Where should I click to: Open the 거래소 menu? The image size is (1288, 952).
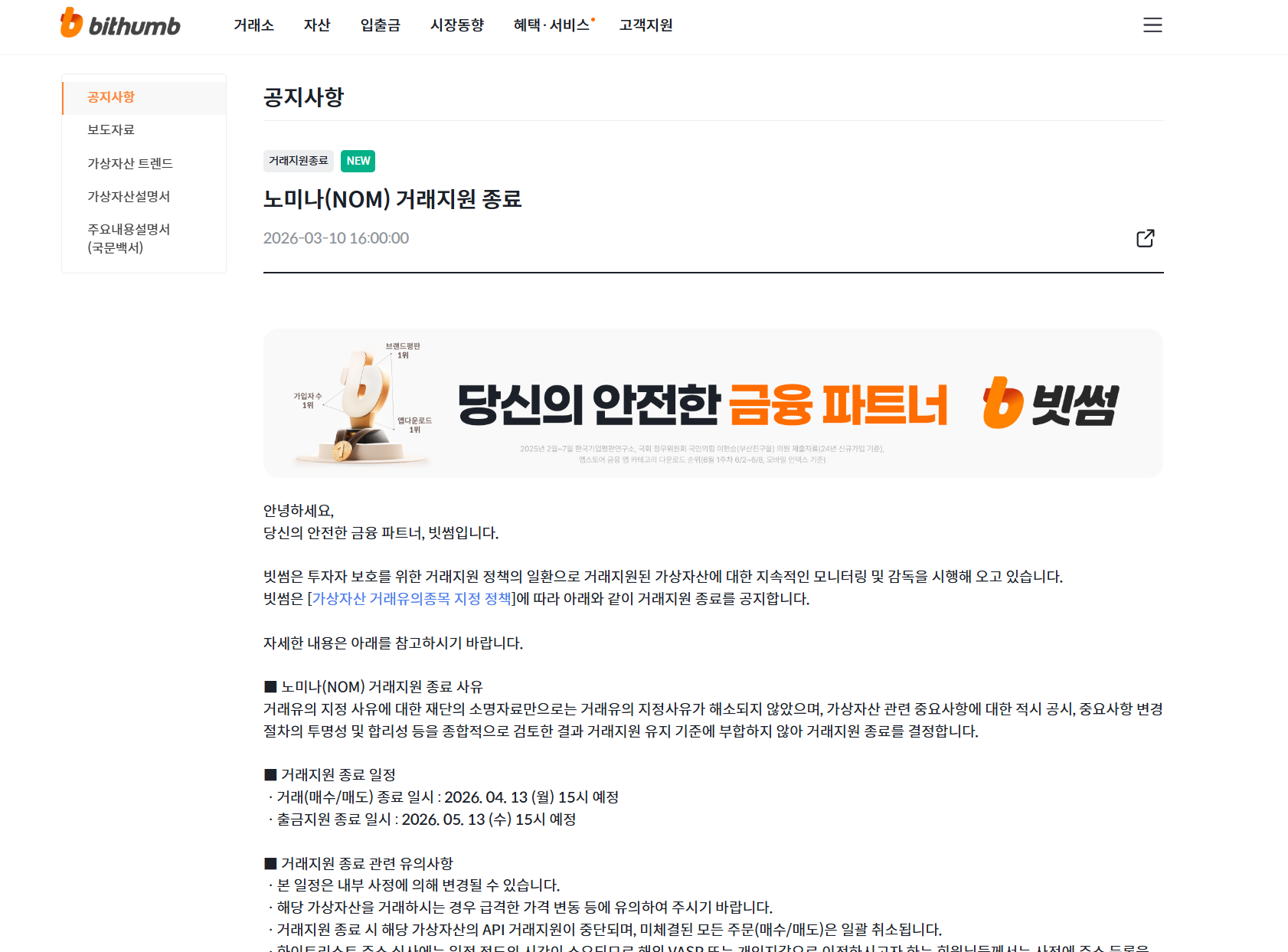click(253, 25)
